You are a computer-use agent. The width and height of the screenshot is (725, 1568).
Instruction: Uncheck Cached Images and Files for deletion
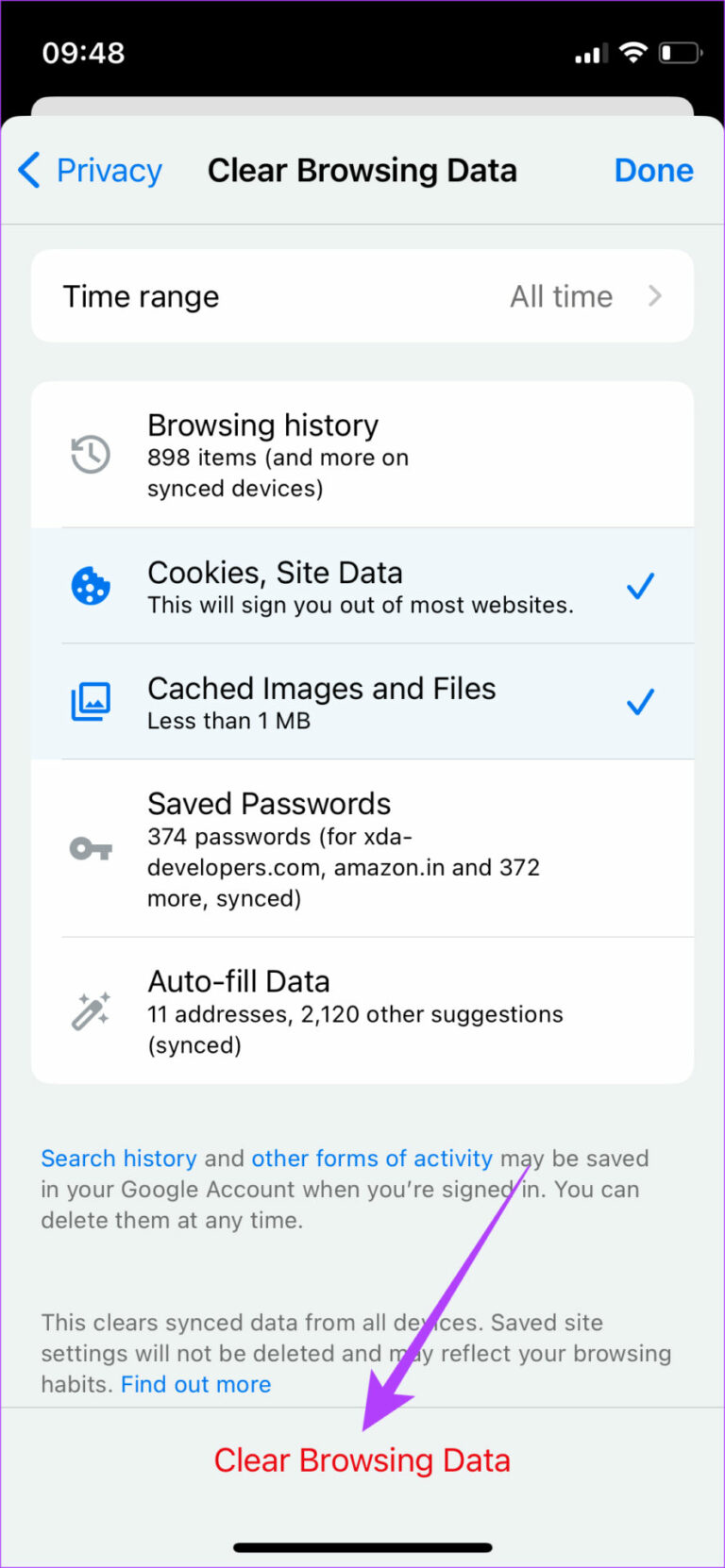click(639, 701)
